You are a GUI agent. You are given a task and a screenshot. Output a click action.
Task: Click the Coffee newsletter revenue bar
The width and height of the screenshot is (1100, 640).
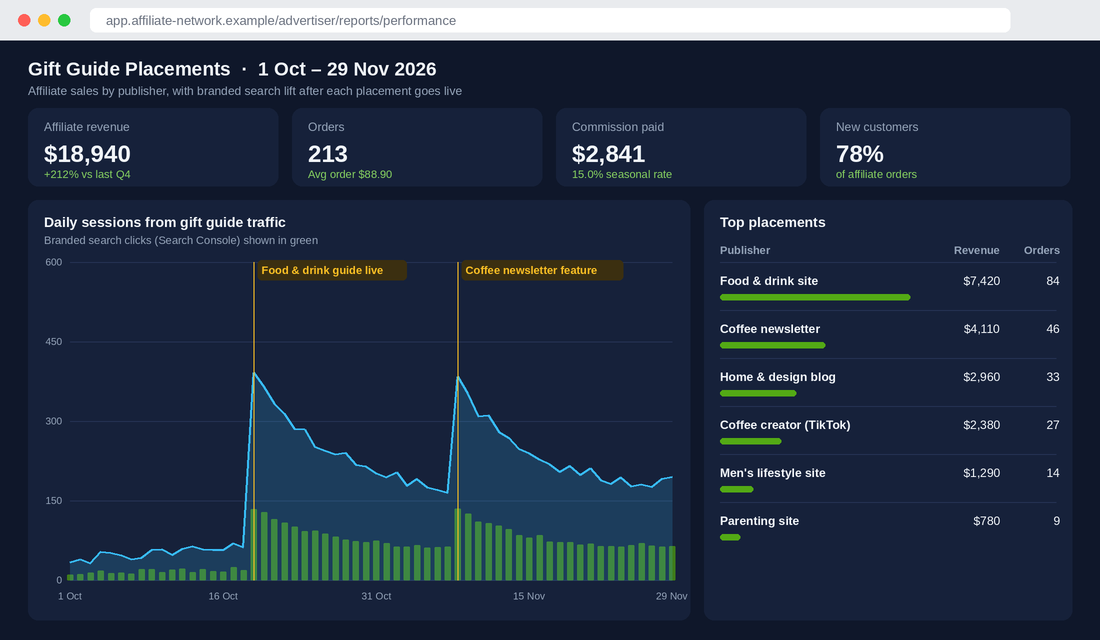pyautogui.click(x=772, y=345)
